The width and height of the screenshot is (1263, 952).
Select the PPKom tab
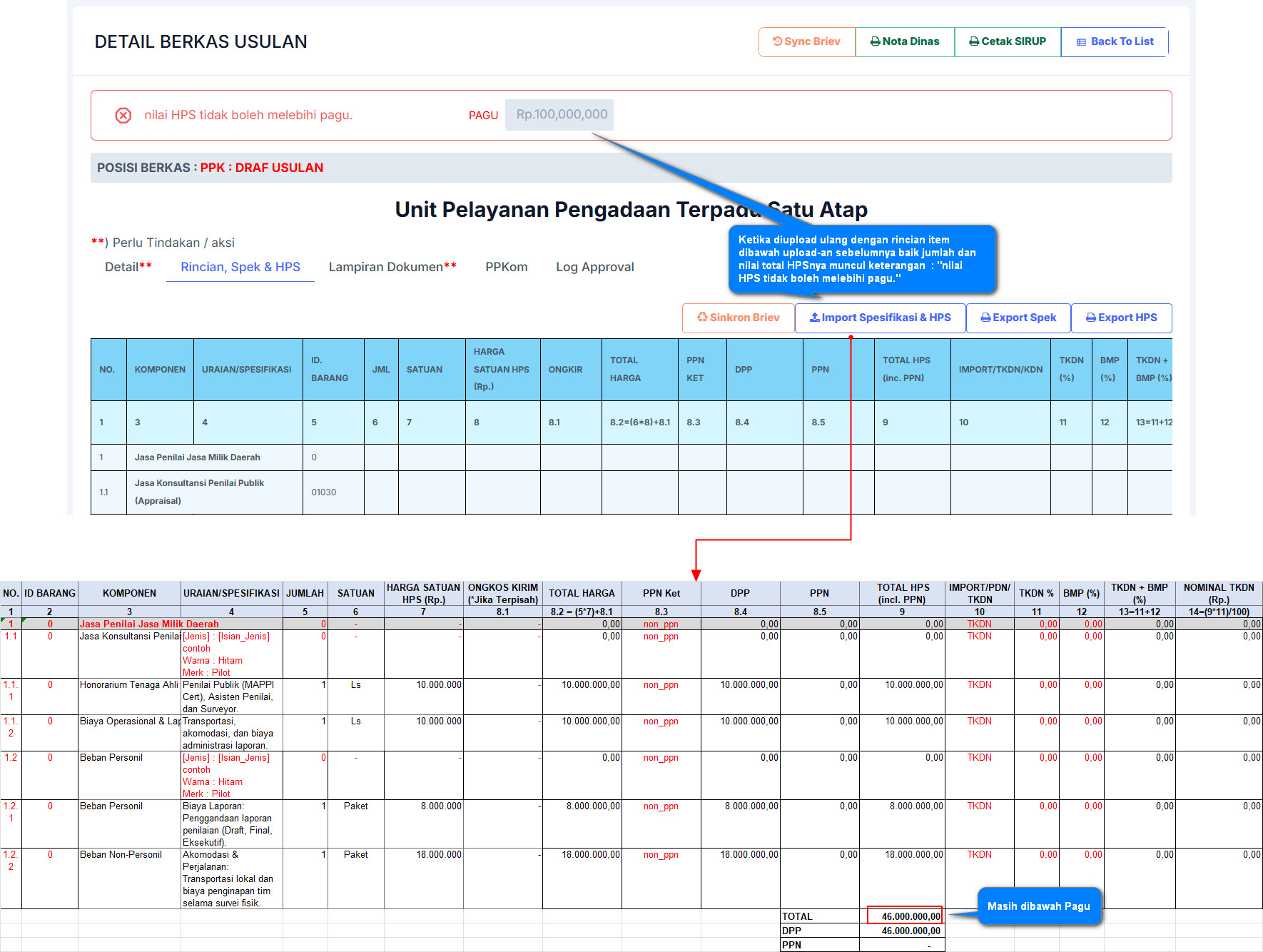pos(506,267)
